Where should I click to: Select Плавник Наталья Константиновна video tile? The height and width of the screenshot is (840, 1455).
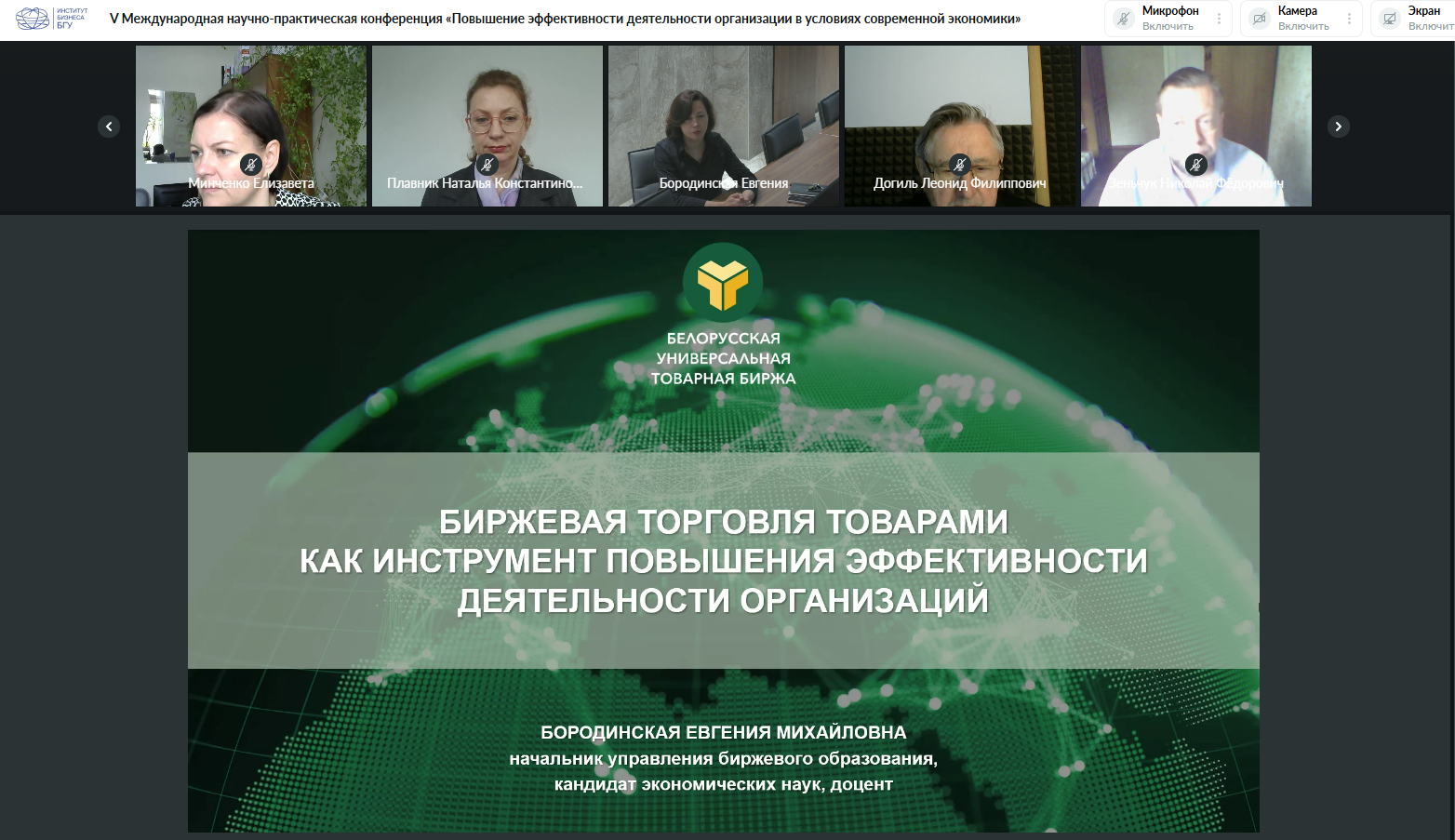pos(487,126)
